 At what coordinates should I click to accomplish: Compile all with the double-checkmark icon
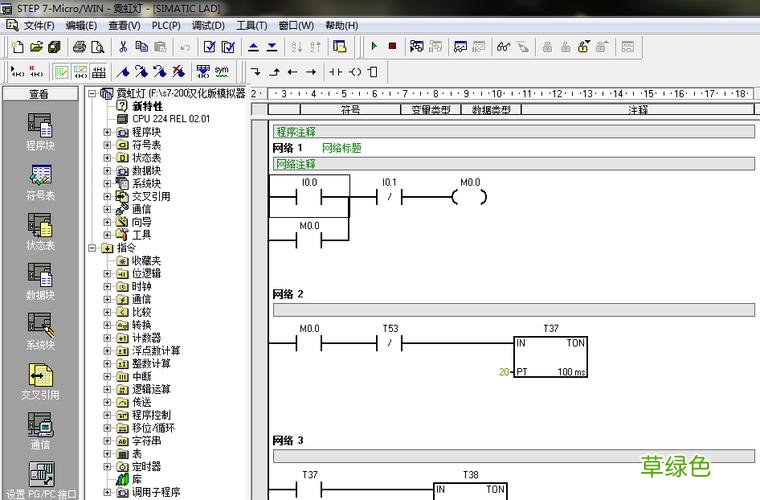(228, 47)
